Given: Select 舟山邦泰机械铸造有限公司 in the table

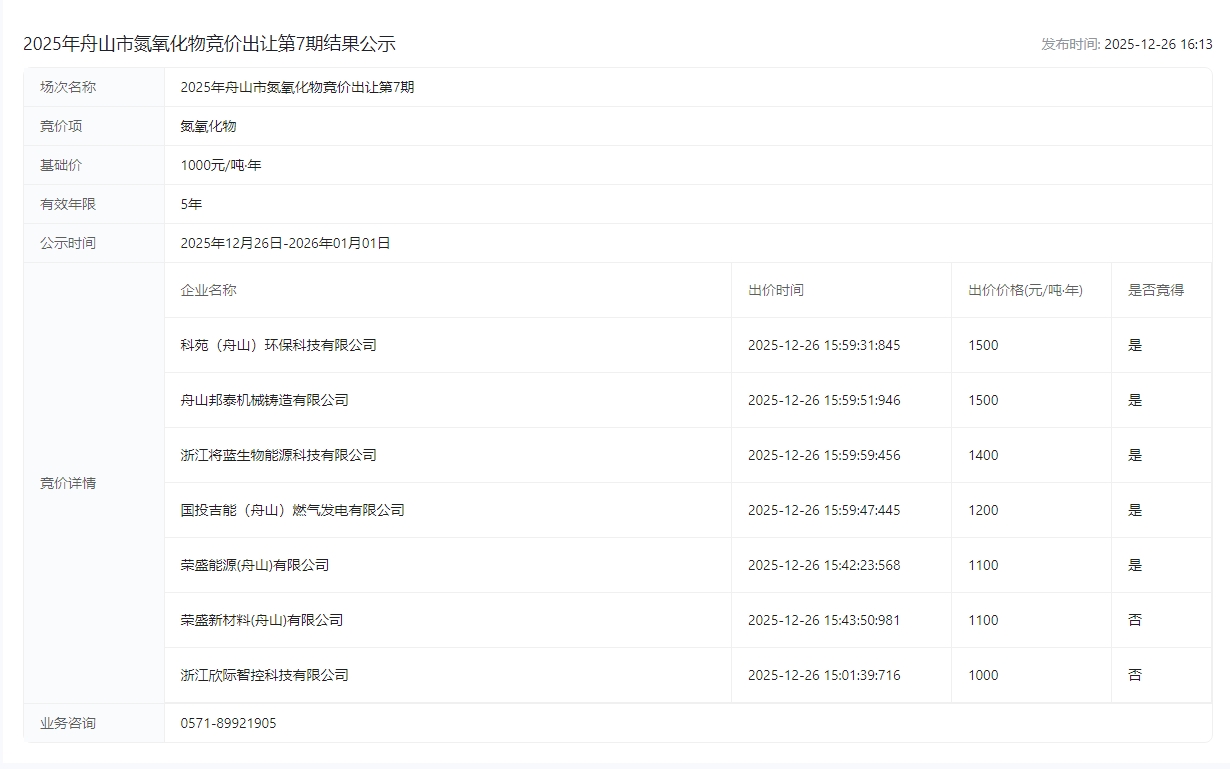Looking at the screenshot, I should click(264, 400).
